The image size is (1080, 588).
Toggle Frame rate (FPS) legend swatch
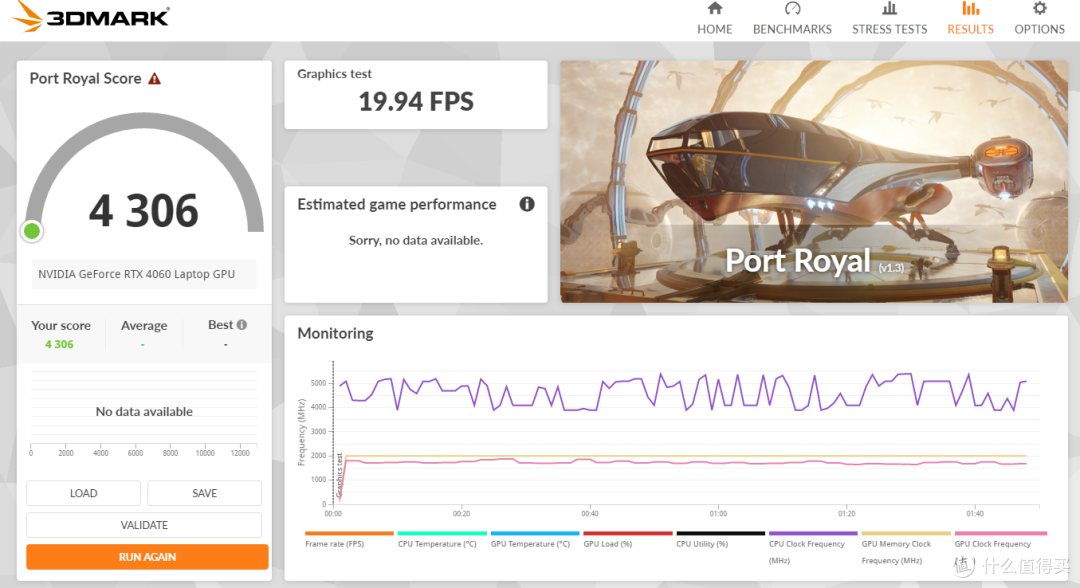pos(349,533)
